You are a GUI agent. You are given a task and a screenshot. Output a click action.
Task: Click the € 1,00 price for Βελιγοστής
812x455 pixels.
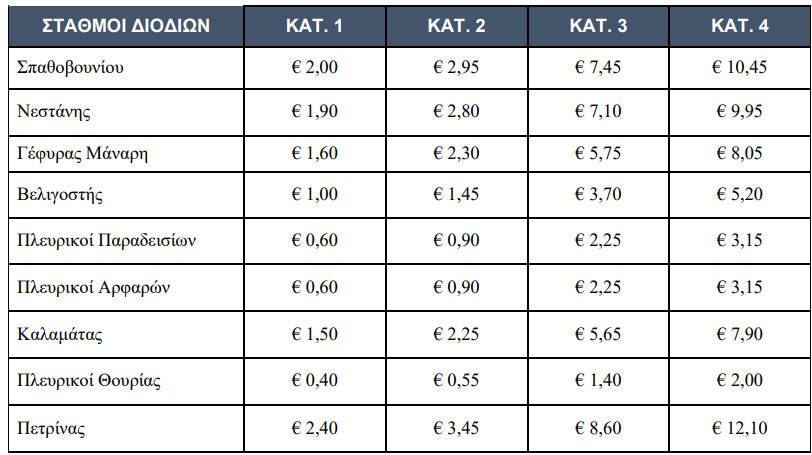tap(314, 196)
